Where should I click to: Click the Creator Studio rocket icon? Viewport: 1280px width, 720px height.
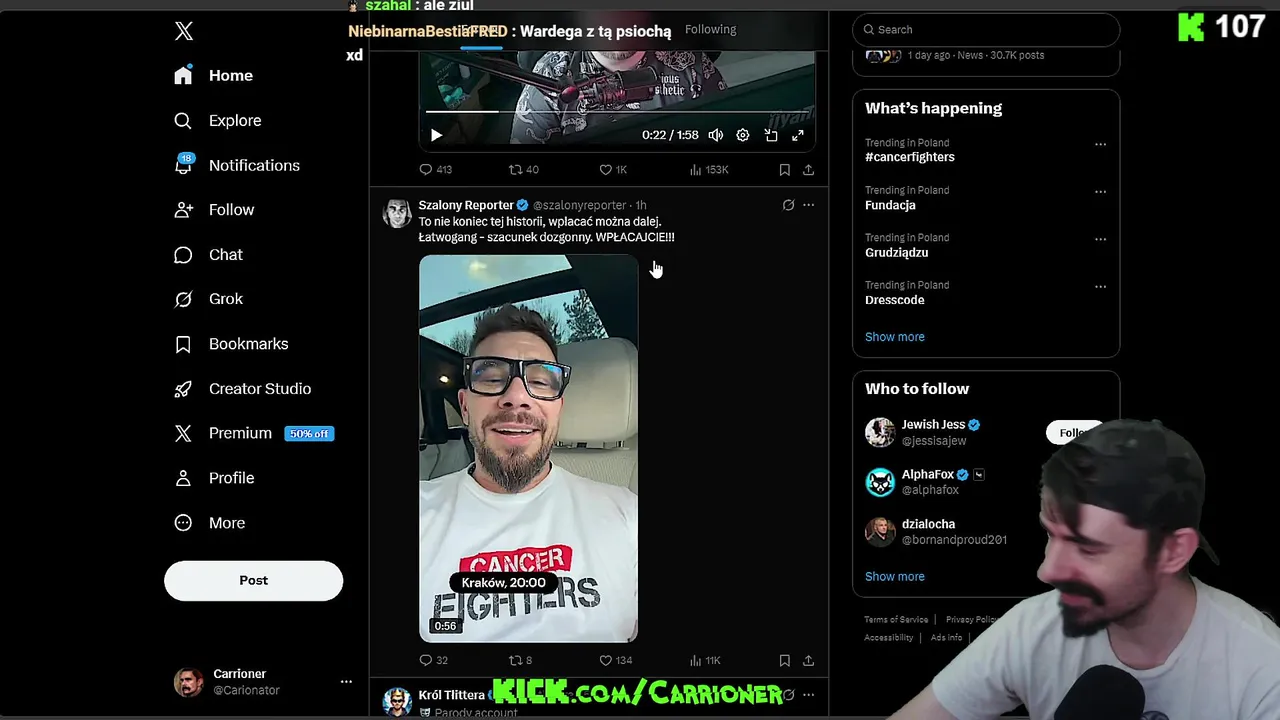(x=183, y=389)
